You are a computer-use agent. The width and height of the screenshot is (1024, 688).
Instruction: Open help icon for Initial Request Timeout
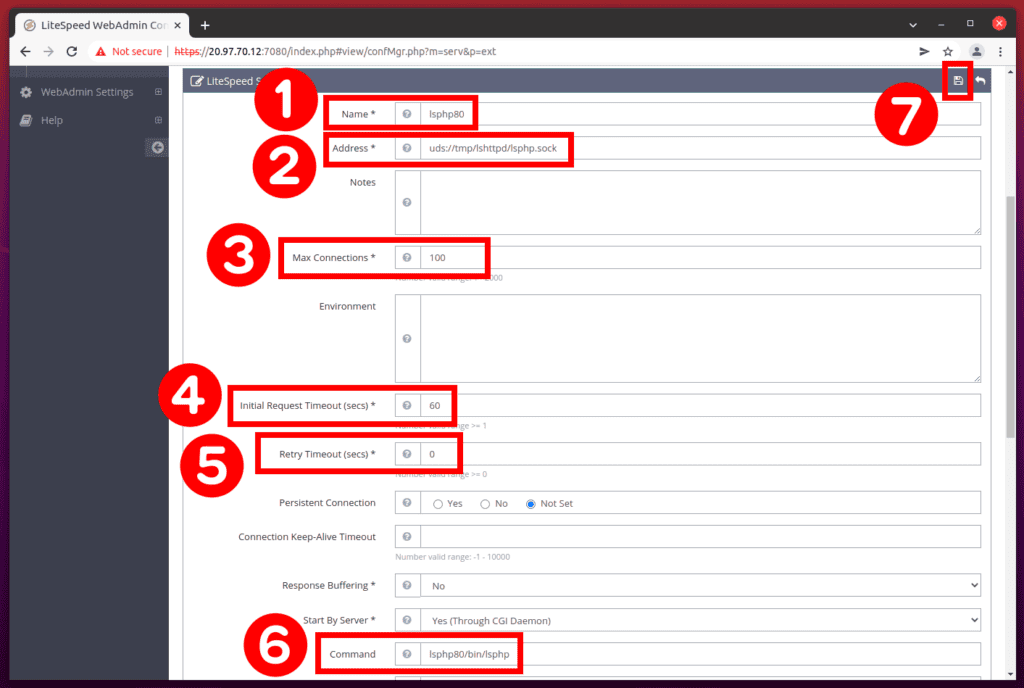click(407, 405)
